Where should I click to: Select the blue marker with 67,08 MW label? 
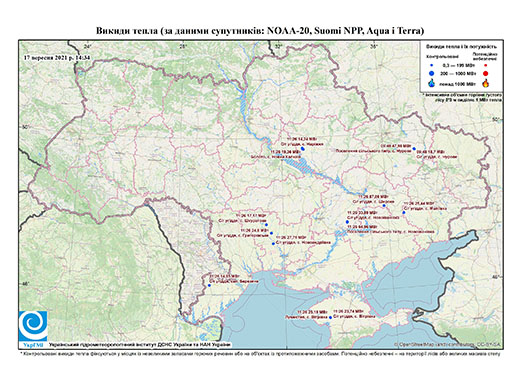coord(384,206)
